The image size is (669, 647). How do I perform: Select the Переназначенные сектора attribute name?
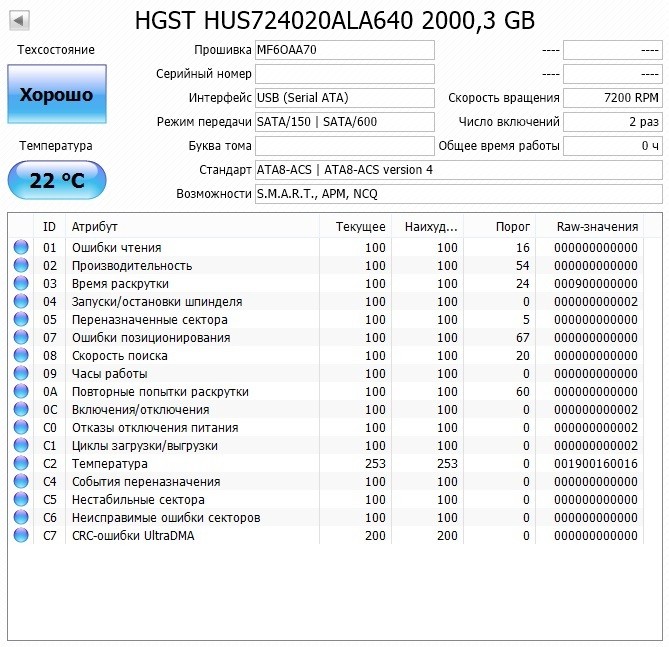(x=150, y=320)
